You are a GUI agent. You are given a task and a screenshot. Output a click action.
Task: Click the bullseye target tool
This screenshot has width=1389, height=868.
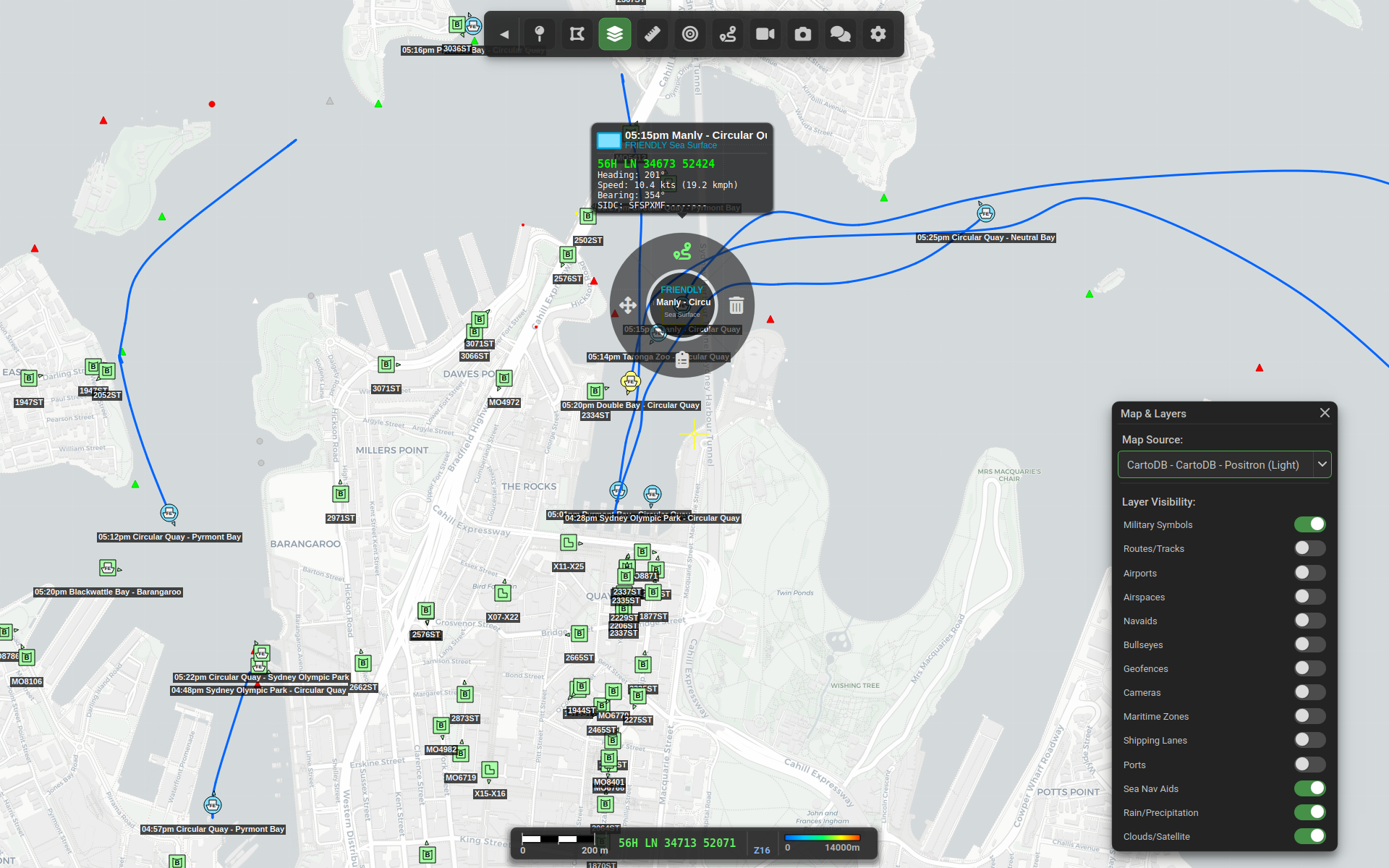pyautogui.click(x=690, y=34)
